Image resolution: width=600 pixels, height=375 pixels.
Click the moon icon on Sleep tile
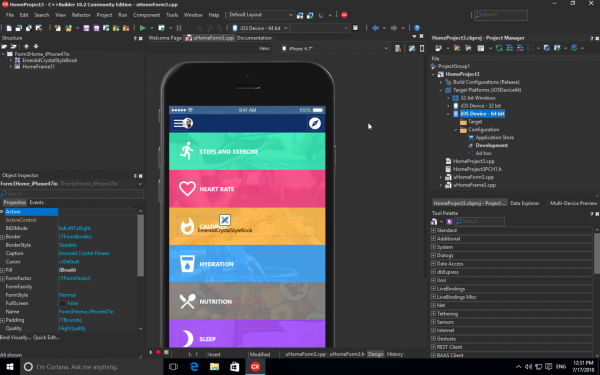pyautogui.click(x=188, y=338)
